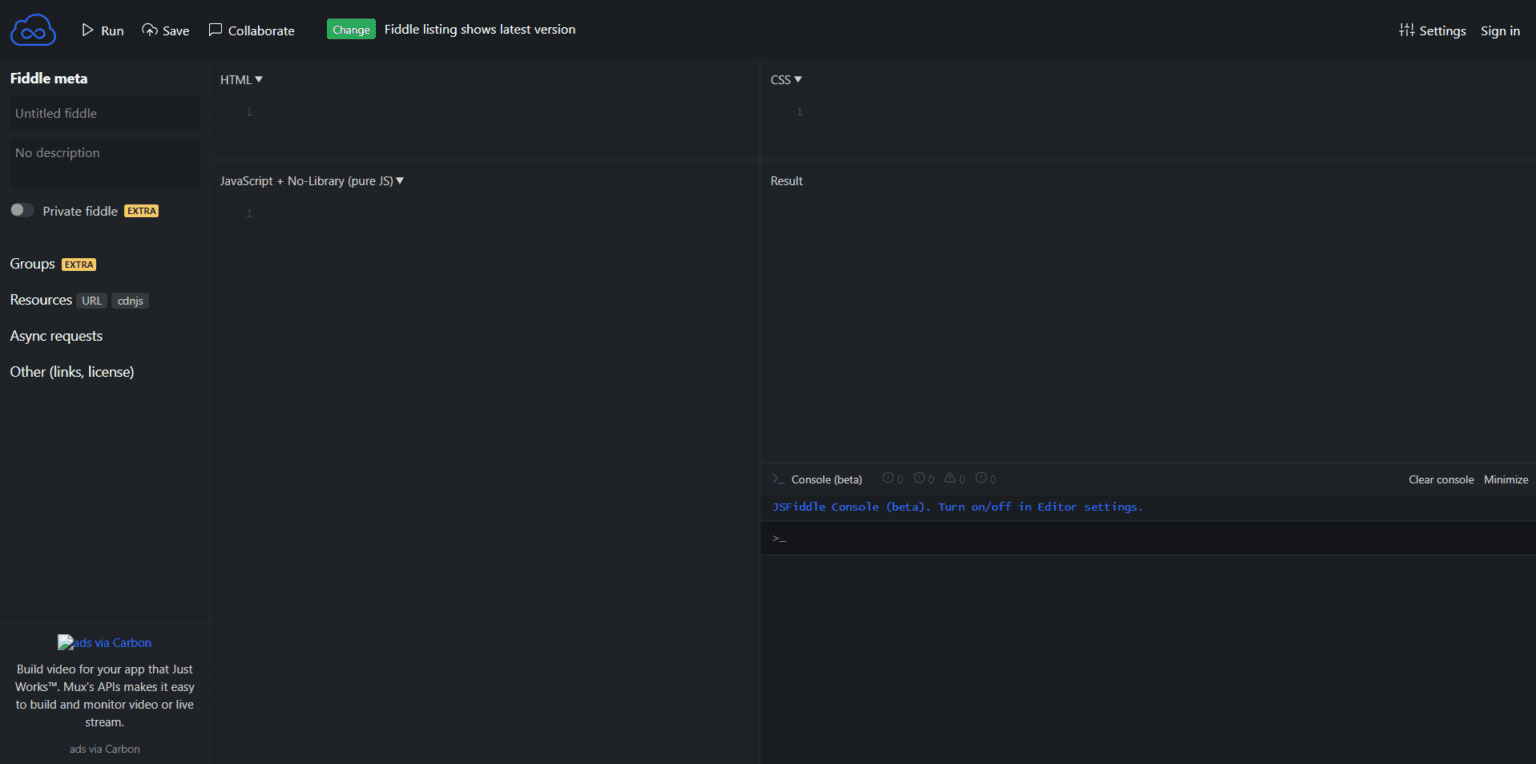Screen dimensions: 1536x764
Task: Click the Run play icon
Action: pyautogui.click(x=88, y=30)
